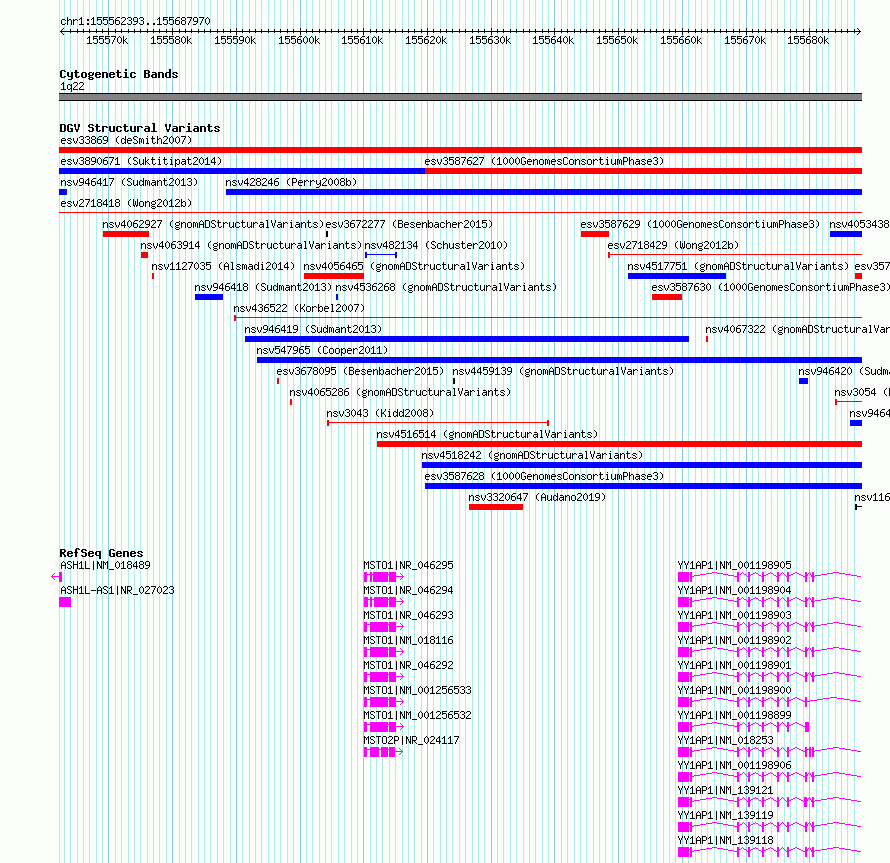Click the nsv946420 blue variant marker
Viewport: 890px width, 863px height.
[803, 381]
